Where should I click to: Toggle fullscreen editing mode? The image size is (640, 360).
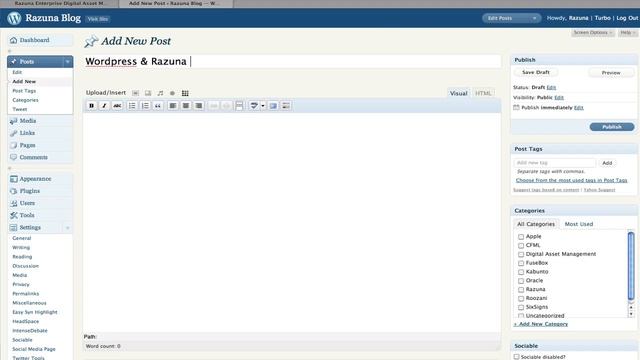click(273, 106)
